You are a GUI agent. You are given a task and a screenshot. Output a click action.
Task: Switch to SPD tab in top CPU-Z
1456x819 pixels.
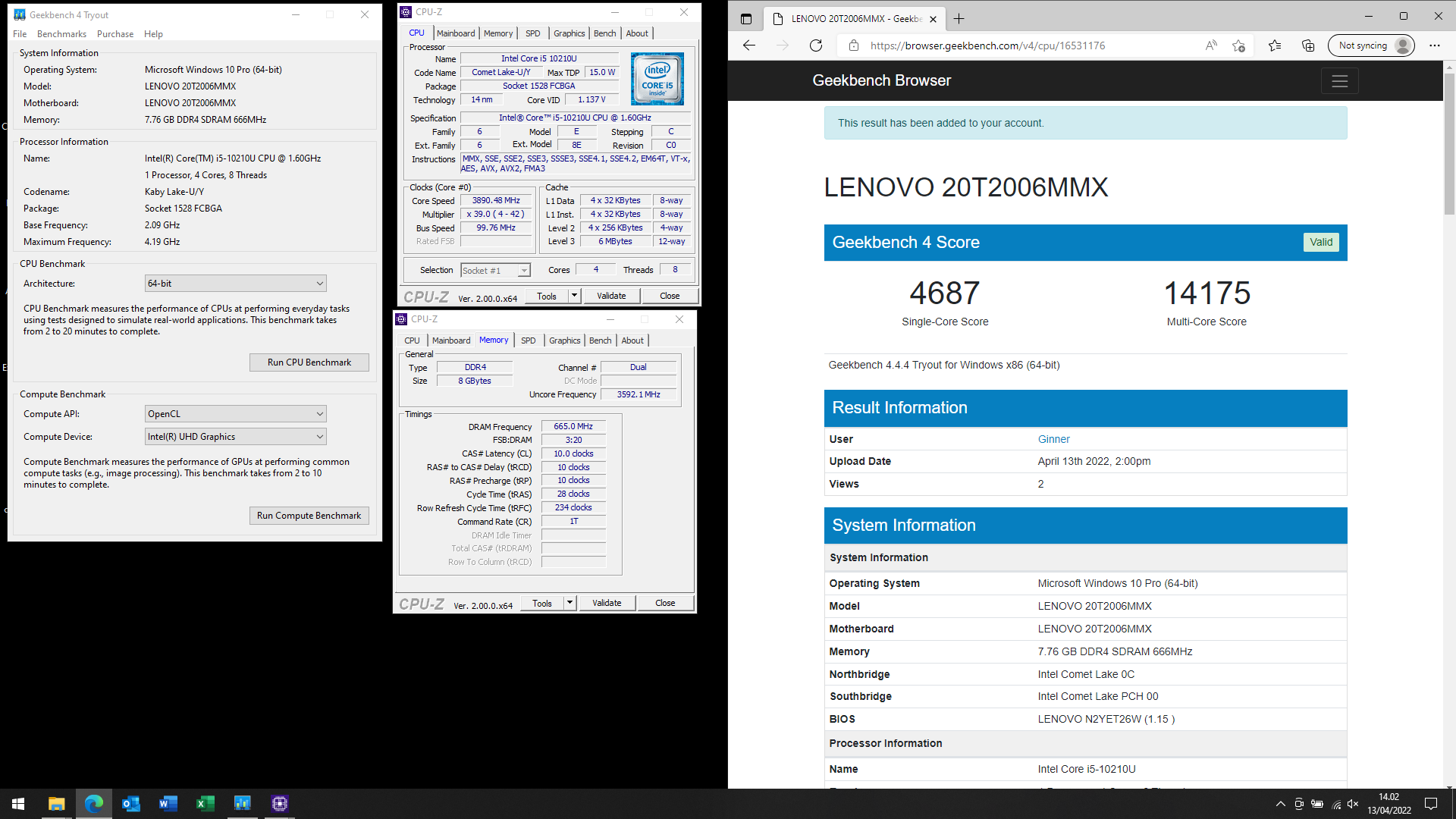coord(533,33)
